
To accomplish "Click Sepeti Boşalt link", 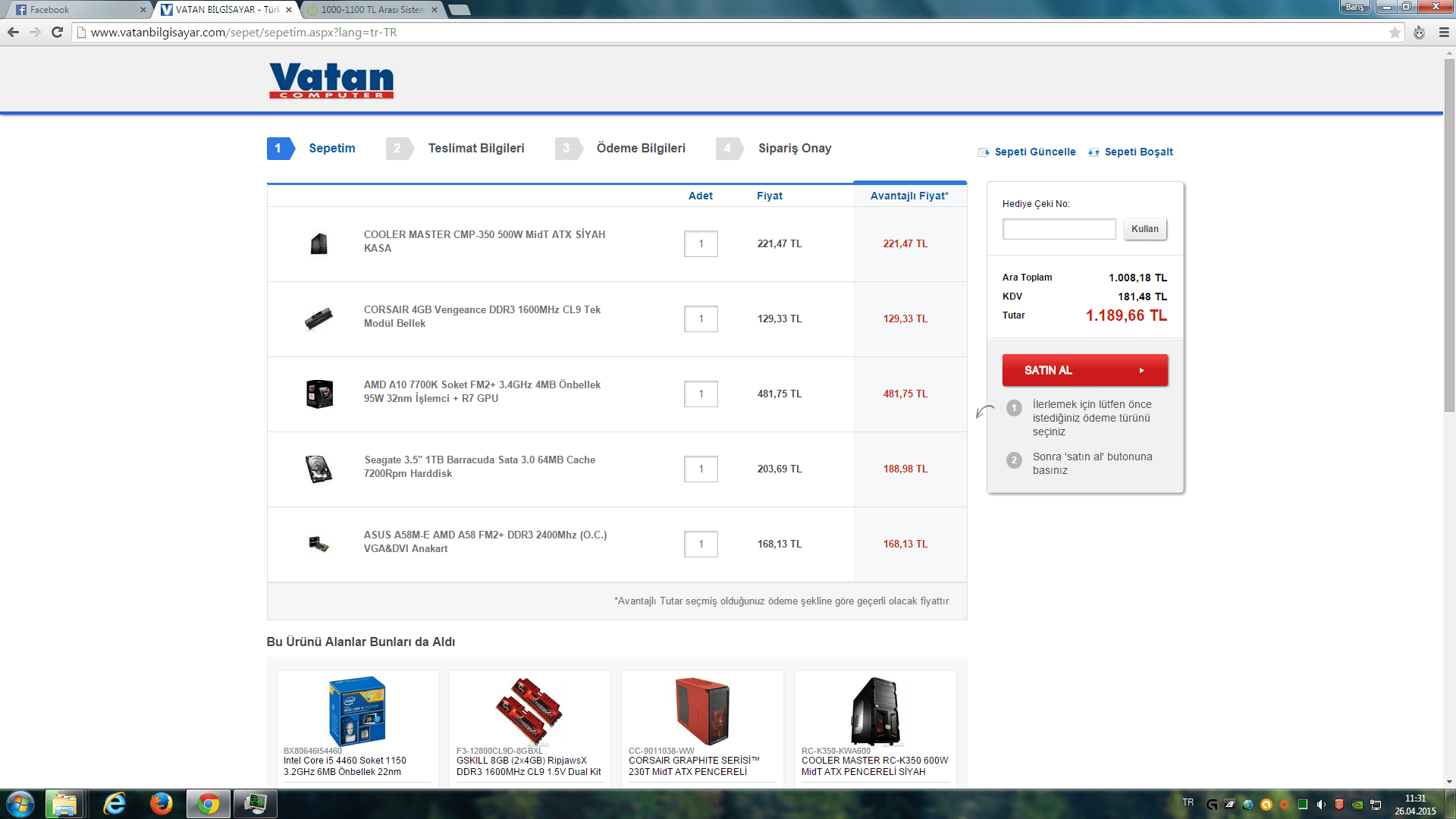I will coord(1137,152).
